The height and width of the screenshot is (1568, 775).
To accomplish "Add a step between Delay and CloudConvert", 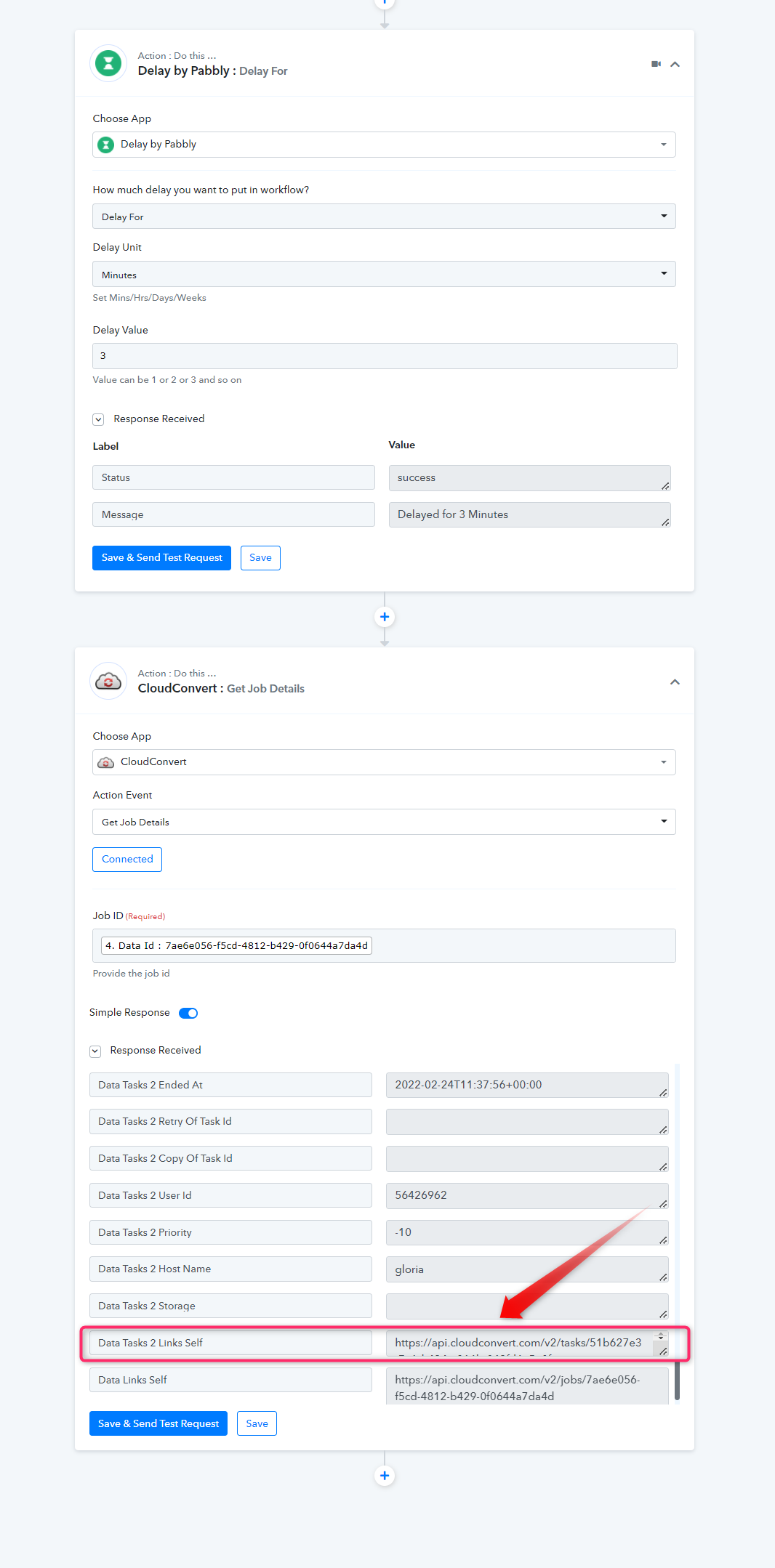I will tap(385, 617).
